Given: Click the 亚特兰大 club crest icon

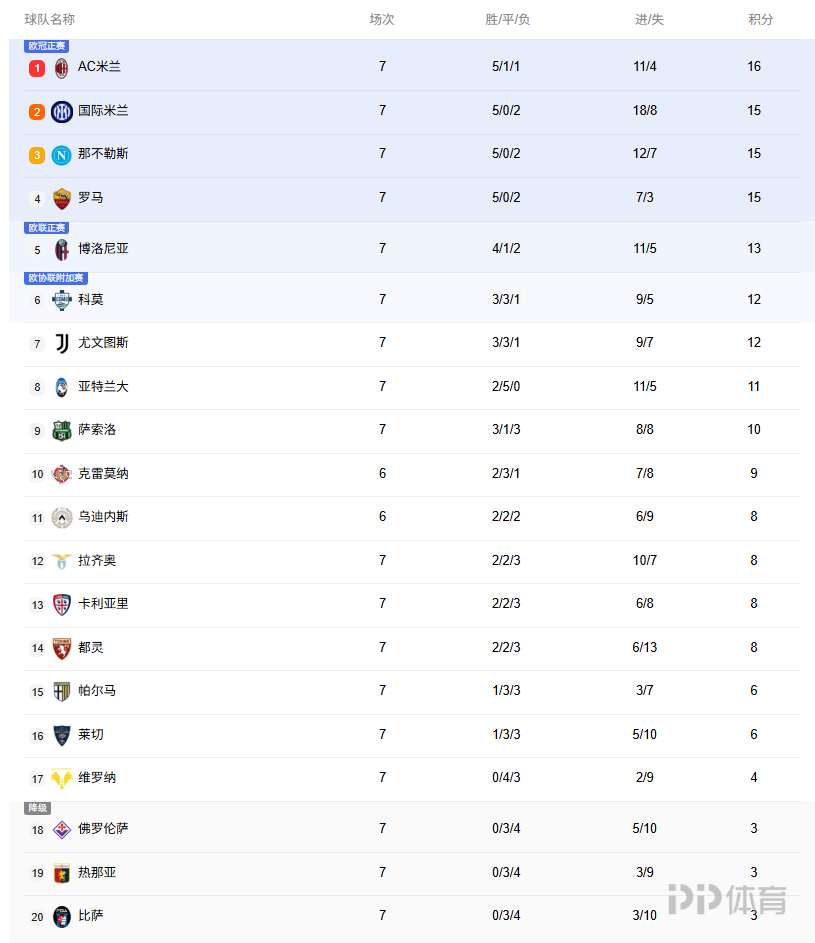Looking at the screenshot, I should point(62,387).
